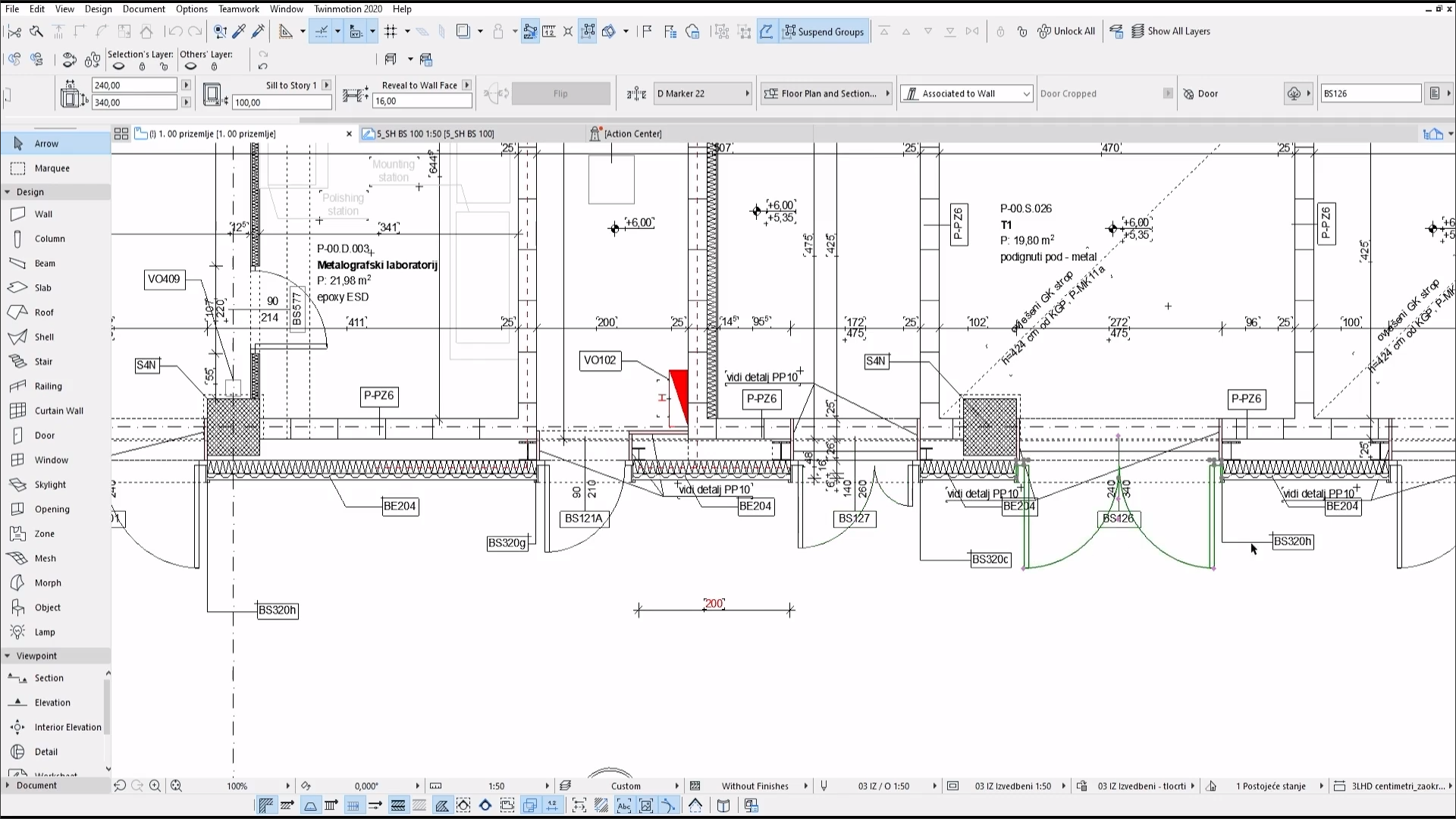This screenshot has width=1456, height=819.
Task: Toggle grid snap icon
Action: tap(391, 31)
